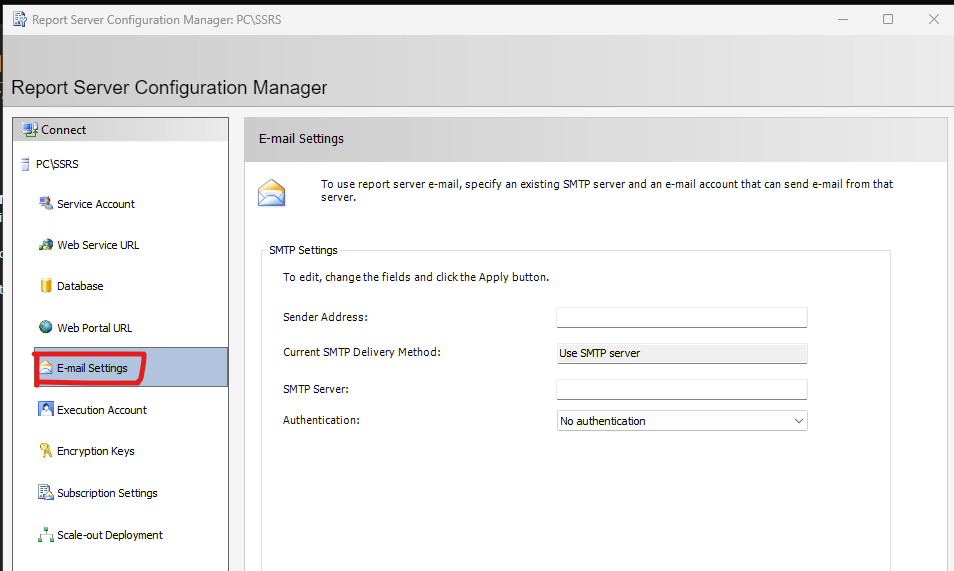Viewport: 954px width, 571px height.
Task: Minimize the Report Server Configuration Manager window
Action: tap(843, 19)
